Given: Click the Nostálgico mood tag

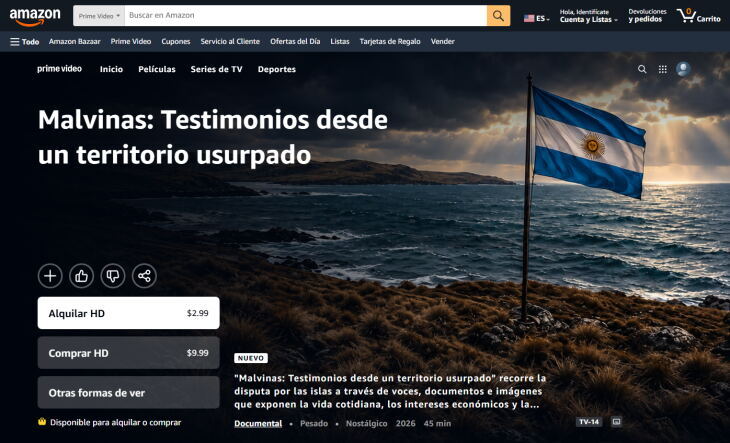Looking at the screenshot, I should [366, 423].
